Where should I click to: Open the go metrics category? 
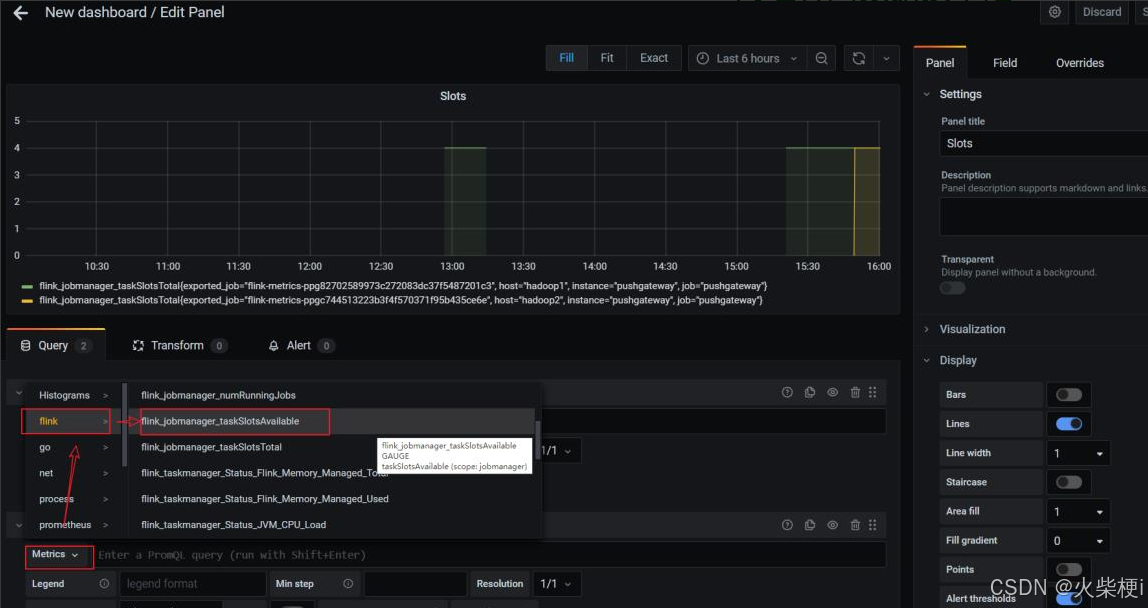(72, 447)
